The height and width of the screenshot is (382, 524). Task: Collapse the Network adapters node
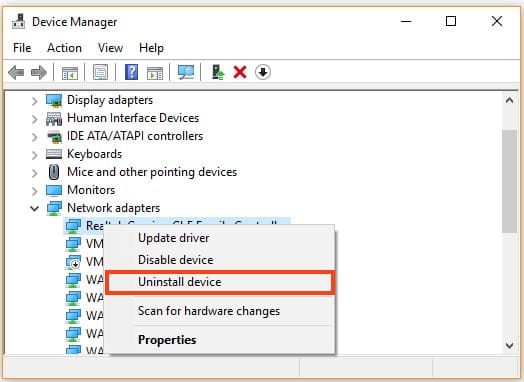(x=34, y=209)
